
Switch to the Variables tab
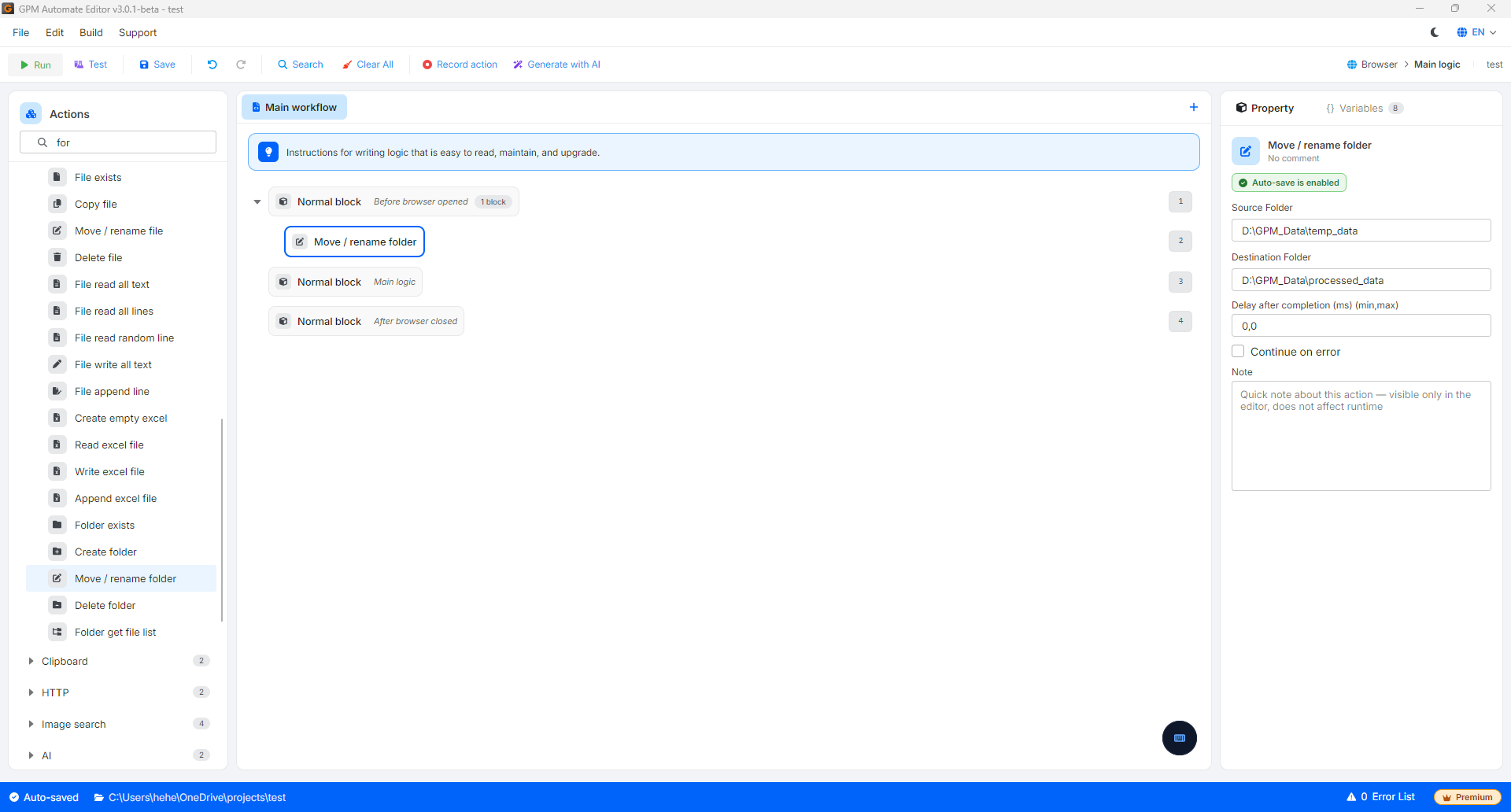[1363, 108]
